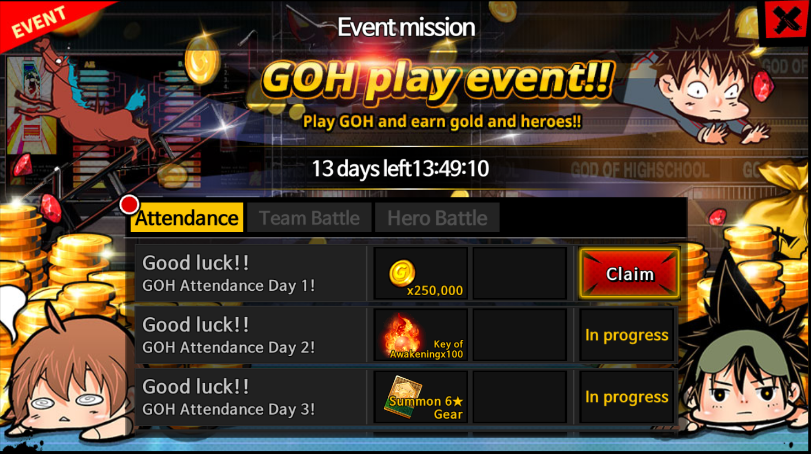Click the Key of Awakening x100 reward
The width and height of the screenshot is (811, 454).
click(x=421, y=335)
